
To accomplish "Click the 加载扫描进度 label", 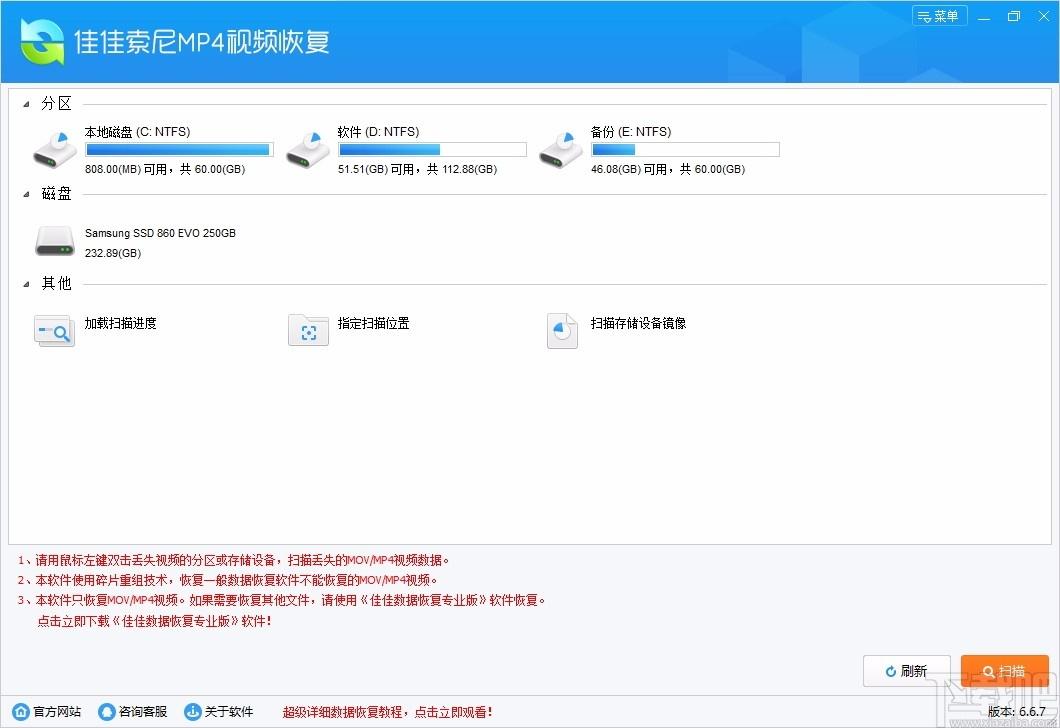I will tap(120, 323).
